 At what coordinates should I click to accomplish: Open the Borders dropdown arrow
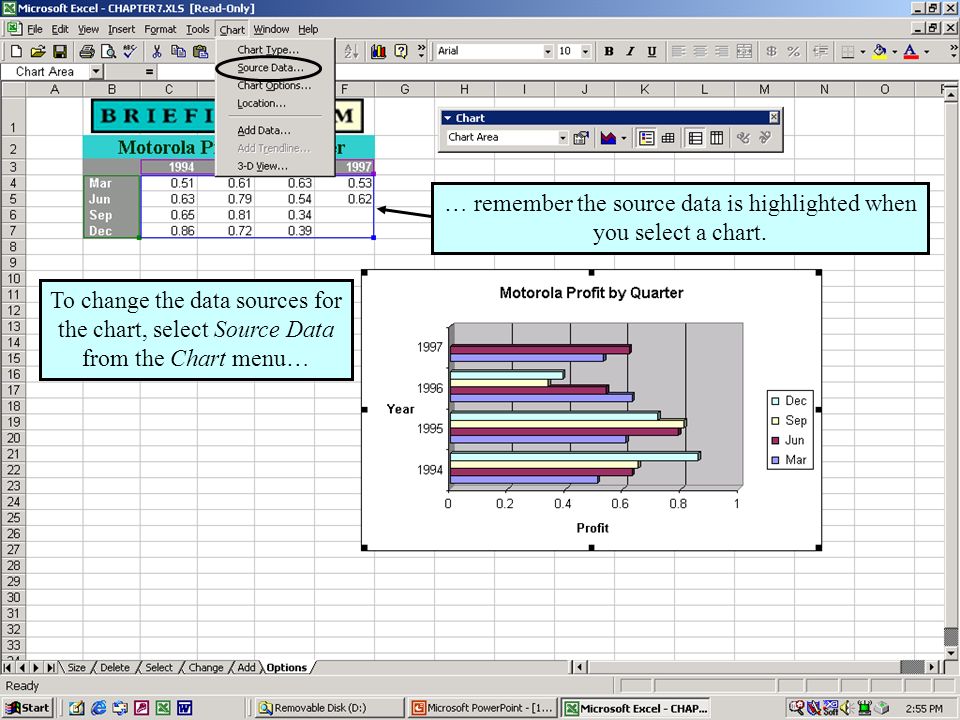pos(863,51)
